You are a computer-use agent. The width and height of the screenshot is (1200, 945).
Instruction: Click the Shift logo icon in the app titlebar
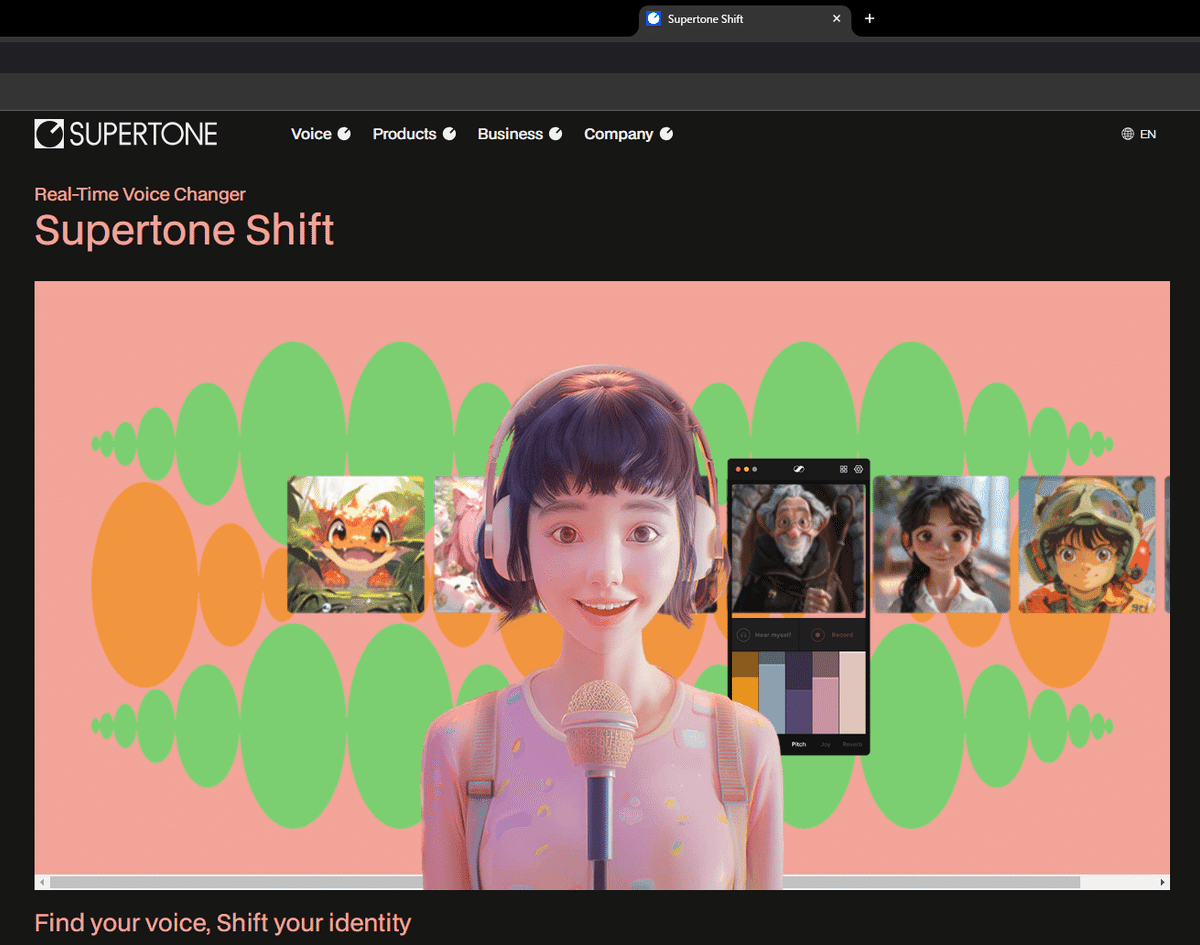(x=800, y=470)
